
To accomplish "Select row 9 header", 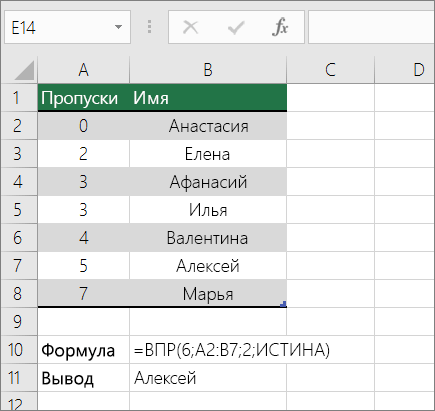I will pyautogui.click(x=19, y=321).
